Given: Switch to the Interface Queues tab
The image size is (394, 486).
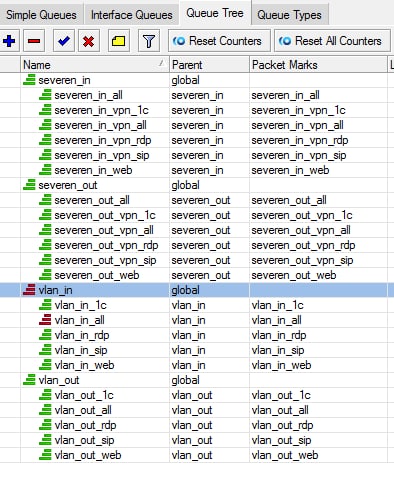Looking at the screenshot, I should click(x=132, y=15).
